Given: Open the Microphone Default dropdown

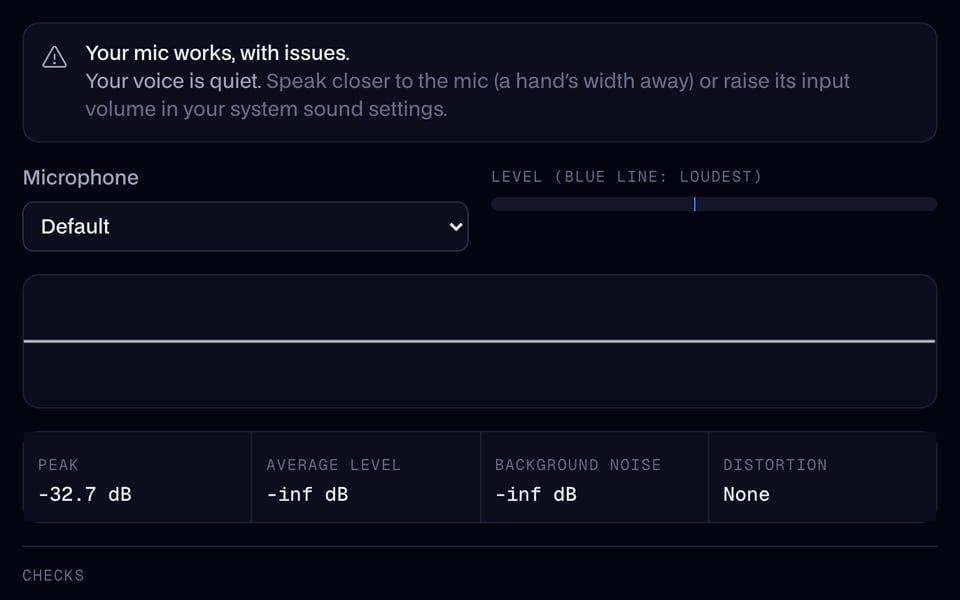Looking at the screenshot, I should 246,227.
